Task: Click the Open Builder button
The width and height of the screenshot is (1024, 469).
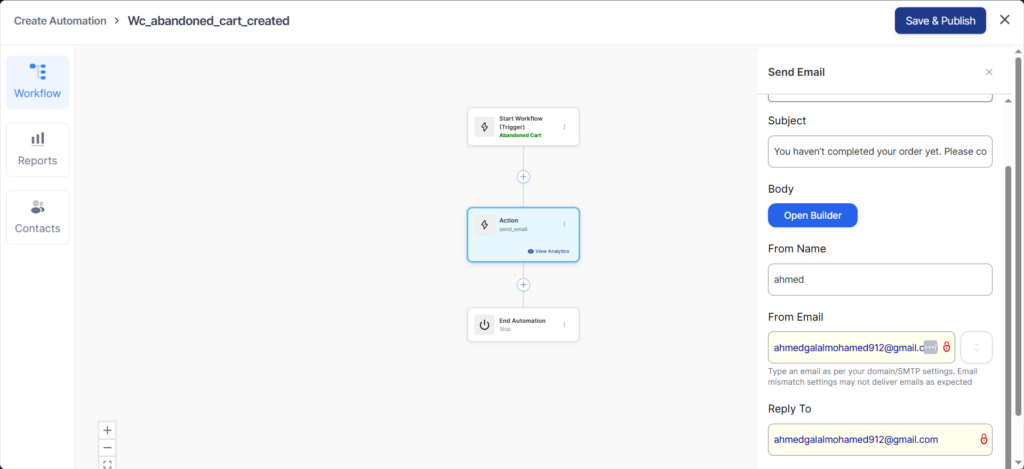Action: [812, 215]
